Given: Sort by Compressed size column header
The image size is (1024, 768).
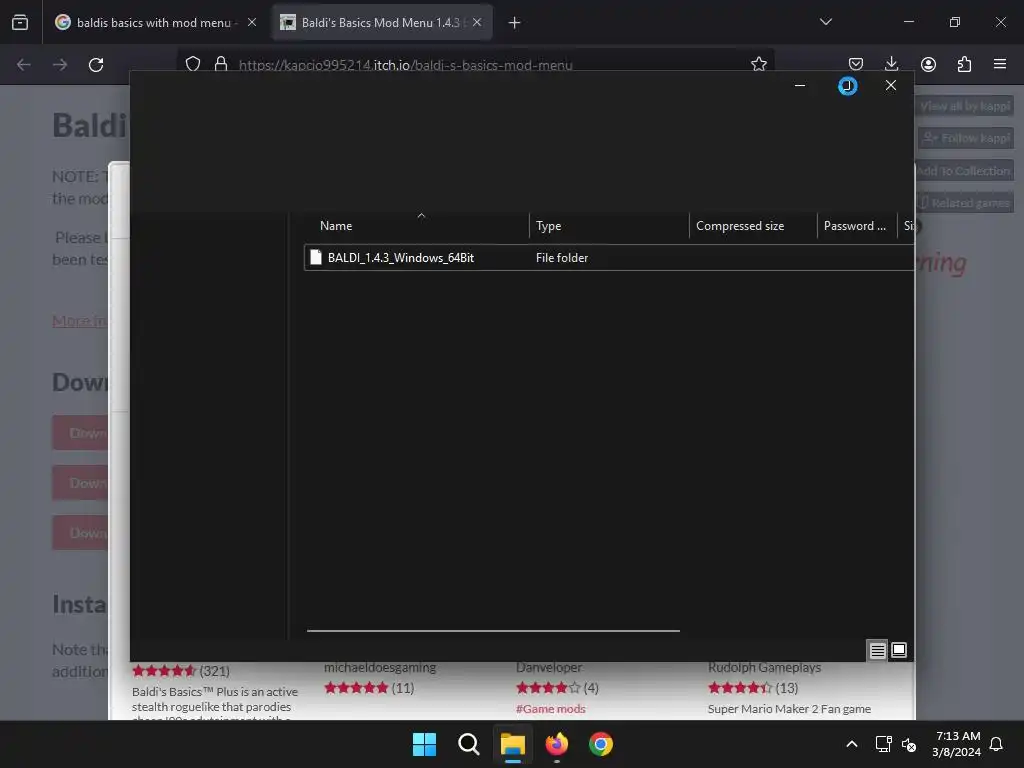Looking at the screenshot, I should click(739, 225).
